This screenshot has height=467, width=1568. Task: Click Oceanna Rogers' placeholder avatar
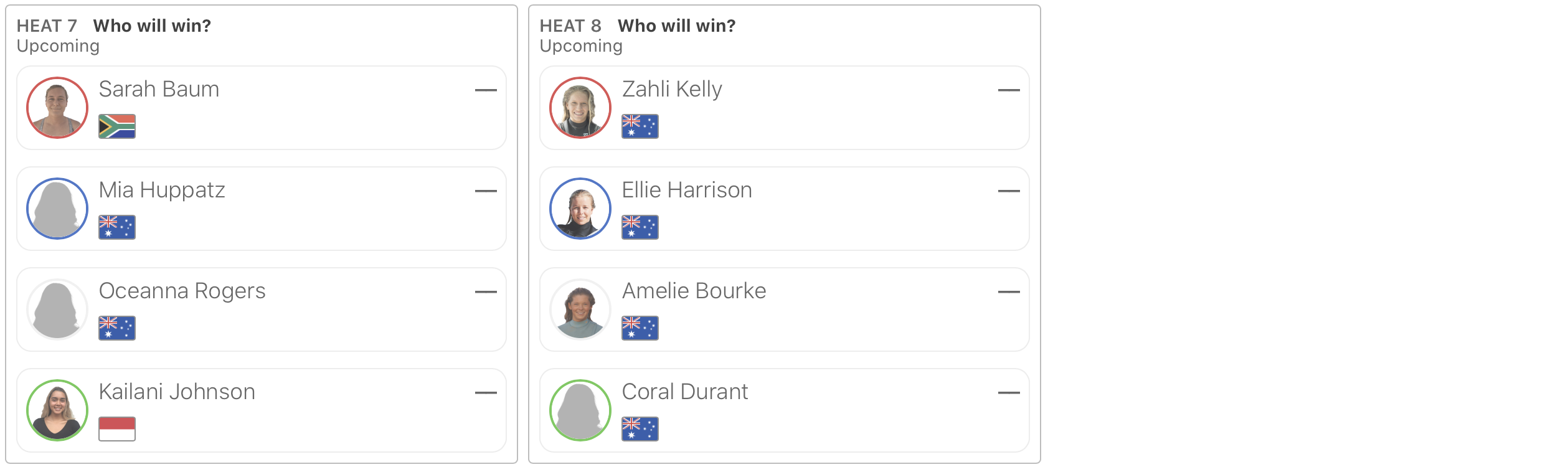[x=57, y=309]
